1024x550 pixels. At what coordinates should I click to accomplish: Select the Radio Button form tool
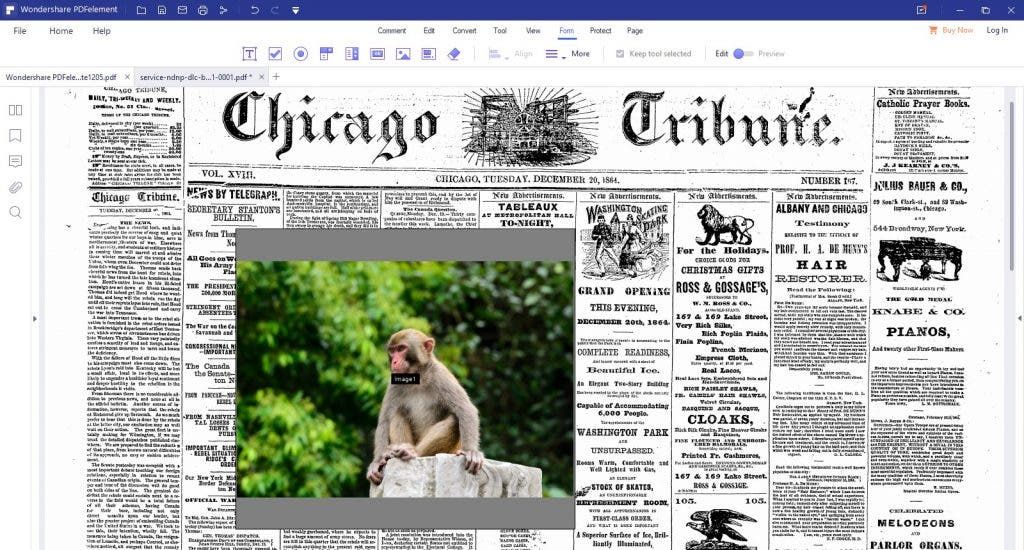tap(300, 54)
